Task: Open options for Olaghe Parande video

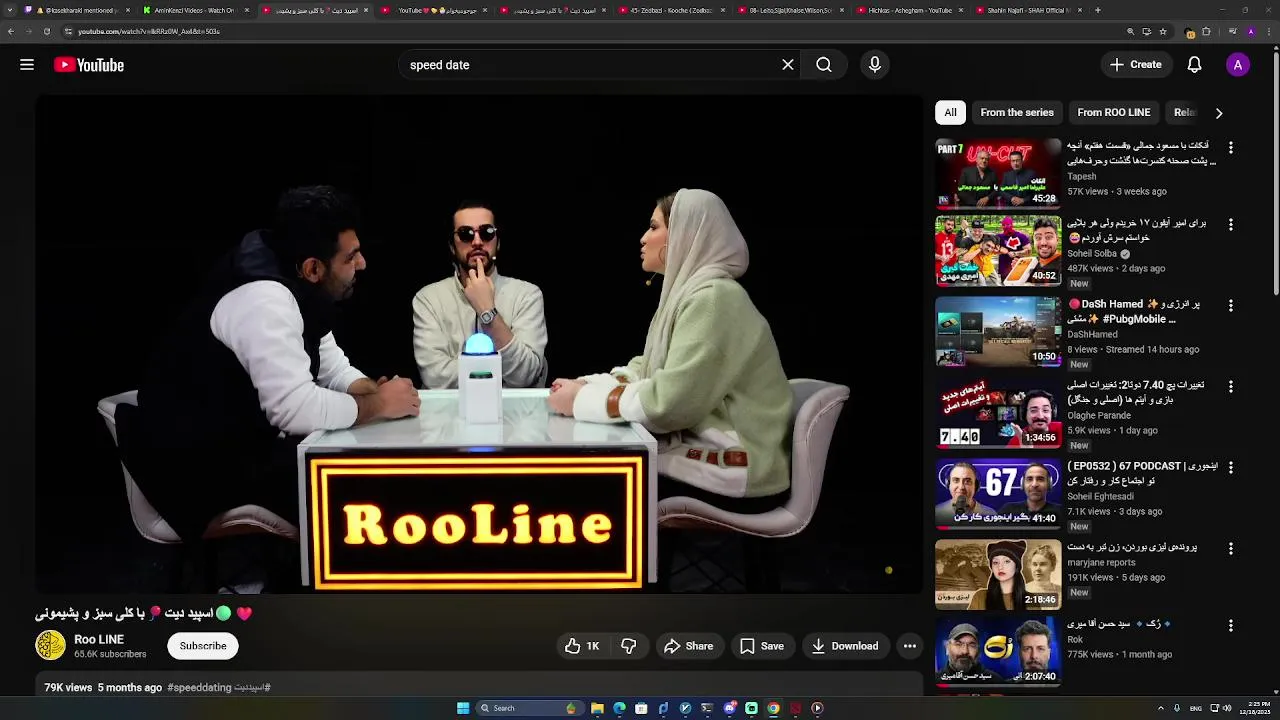Action: (1231, 386)
